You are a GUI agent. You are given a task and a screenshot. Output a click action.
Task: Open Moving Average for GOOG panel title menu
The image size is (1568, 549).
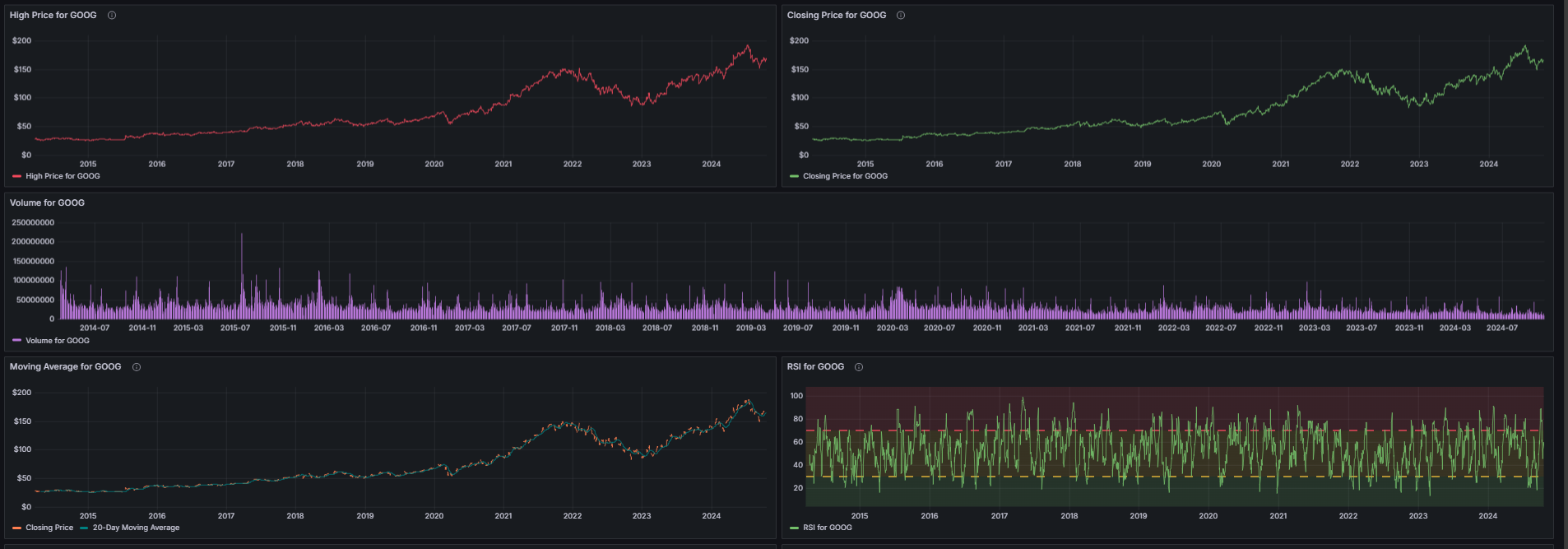[65, 367]
